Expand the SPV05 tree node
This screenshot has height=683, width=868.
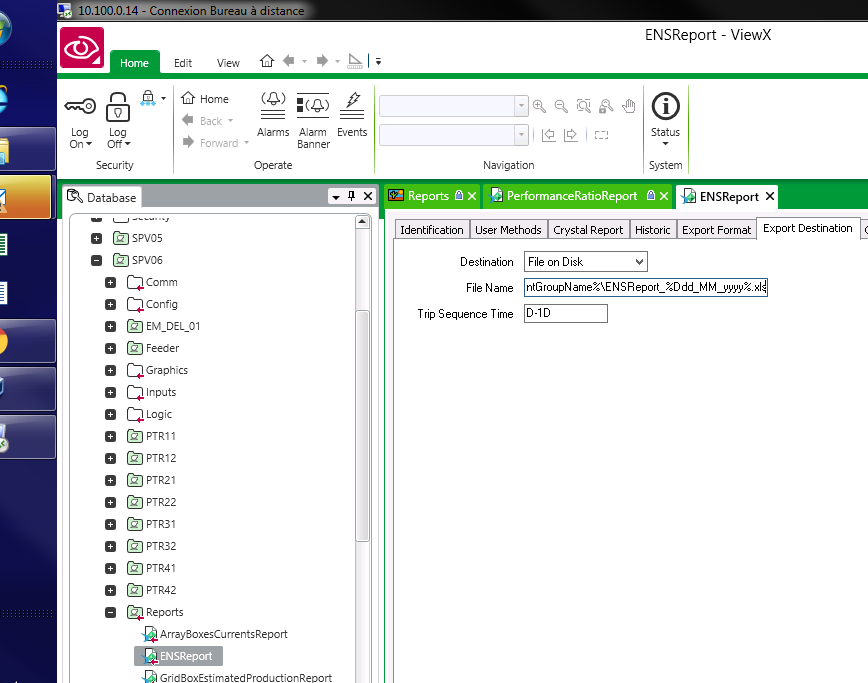(96, 238)
